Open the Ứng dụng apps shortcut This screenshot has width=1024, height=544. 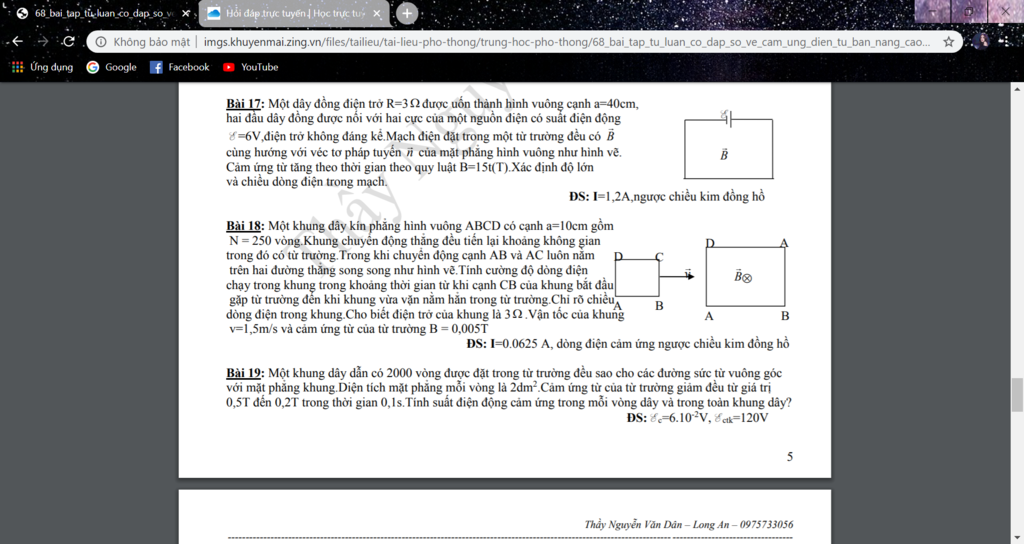(42, 67)
